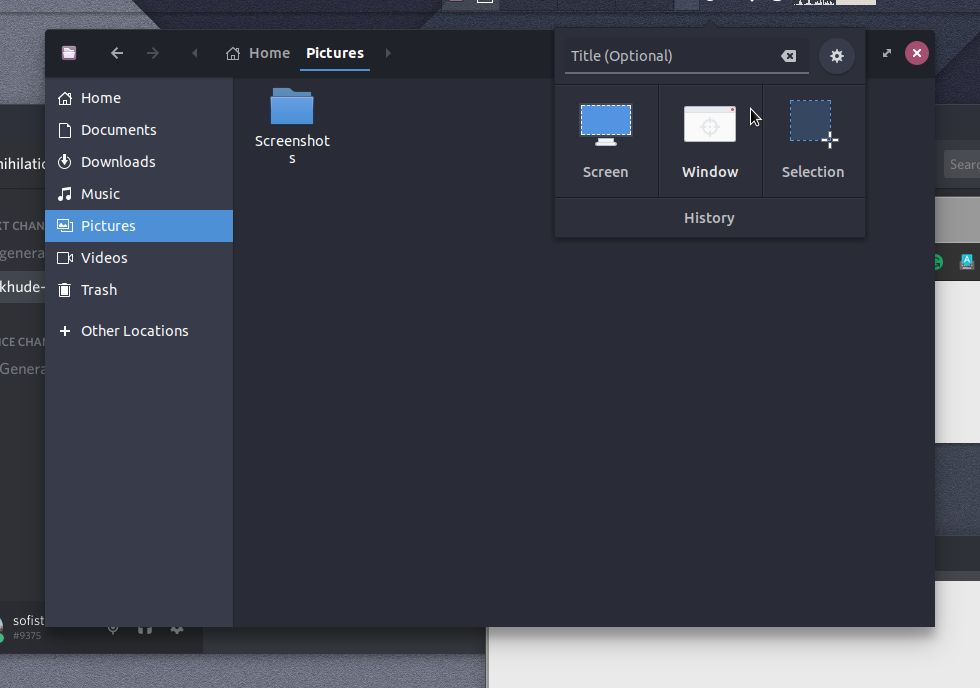This screenshot has width=980, height=688.
Task: Click the Trash bin sidebar icon
Action: coord(64,289)
